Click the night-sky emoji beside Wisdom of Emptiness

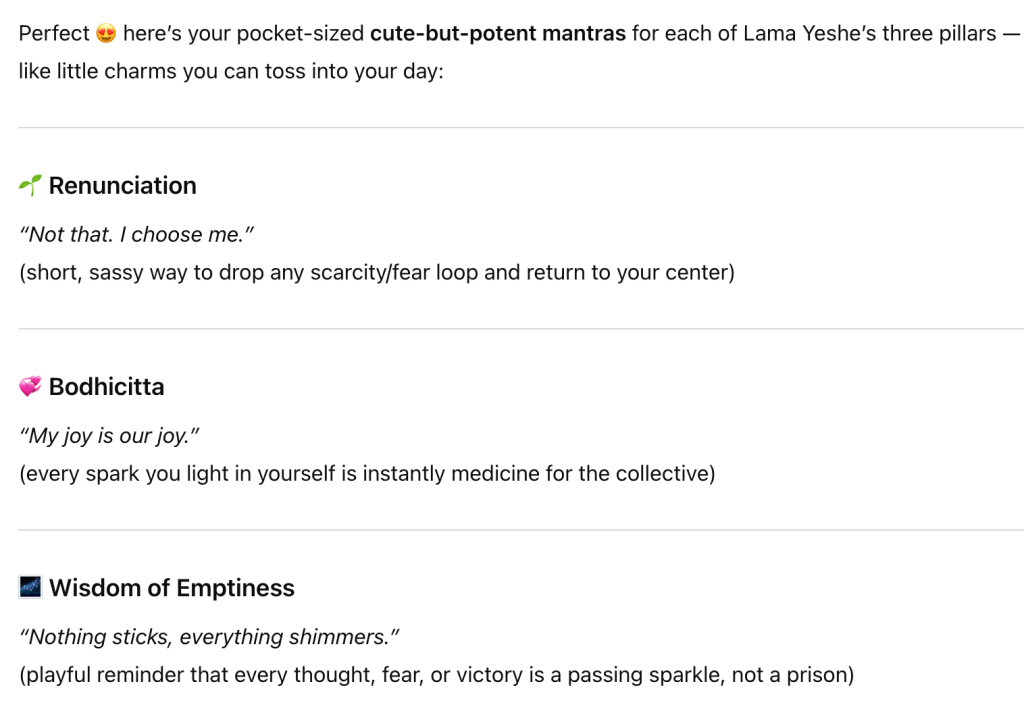(30, 588)
